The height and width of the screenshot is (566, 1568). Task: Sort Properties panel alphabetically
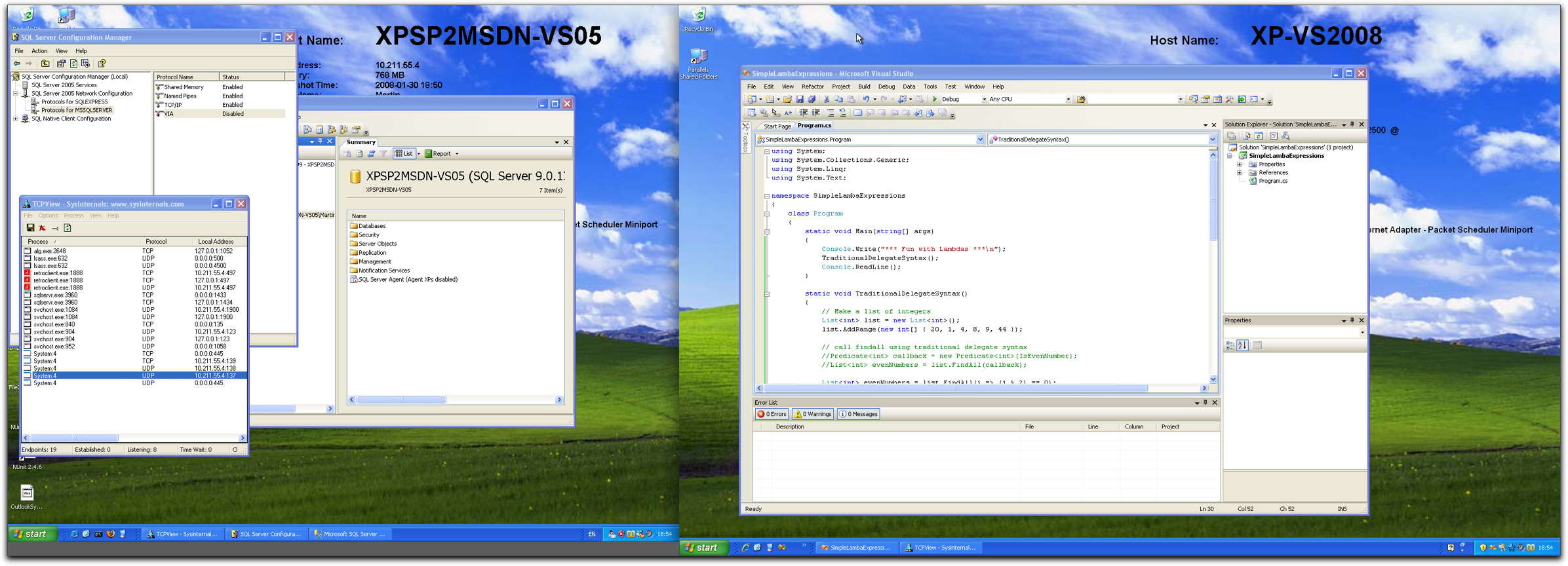point(1242,346)
